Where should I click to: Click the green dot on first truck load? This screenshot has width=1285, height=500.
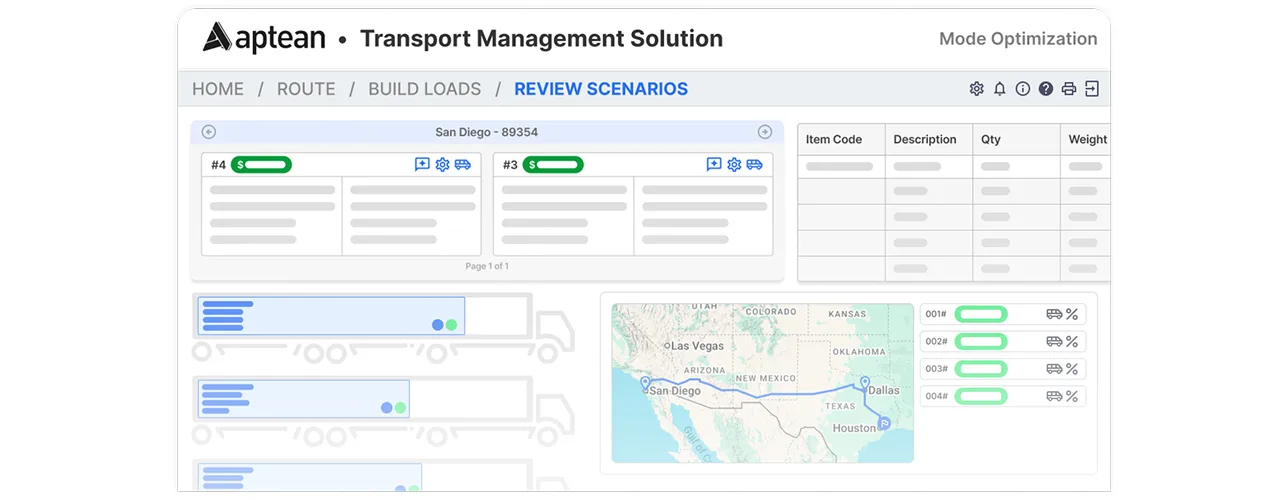pyautogui.click(x=451, y=325)
